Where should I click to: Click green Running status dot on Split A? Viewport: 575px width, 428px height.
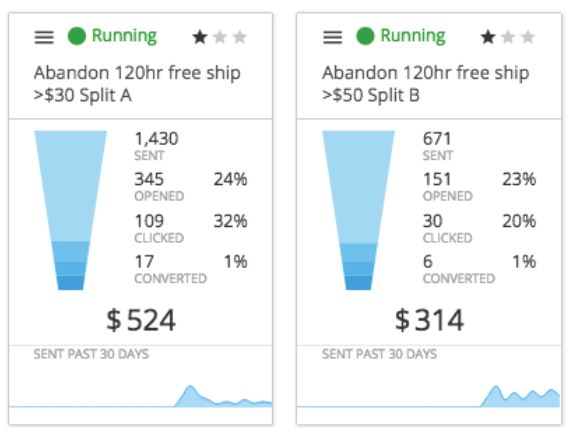pos(77,36)
